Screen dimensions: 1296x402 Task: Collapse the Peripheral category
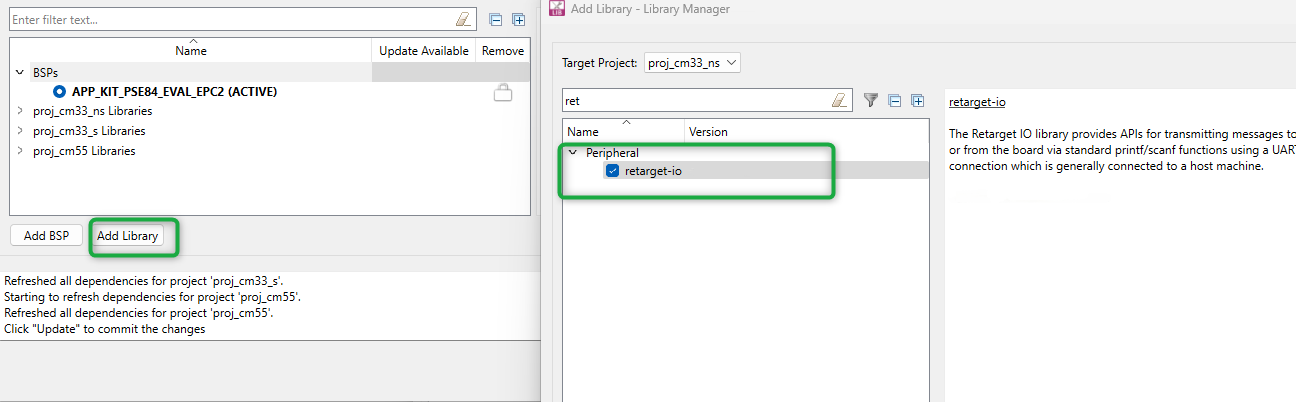point(573,153)
